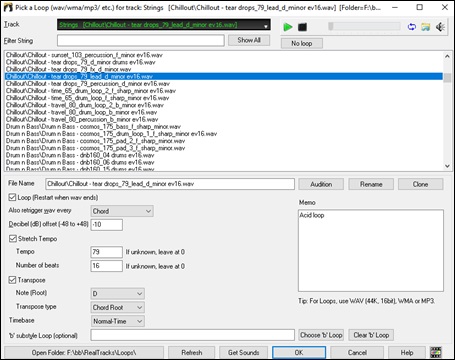Select tear drops_79_d_minor drums ev16.wav row
Screen dimensions: 455x360
(x=224, y=62)
